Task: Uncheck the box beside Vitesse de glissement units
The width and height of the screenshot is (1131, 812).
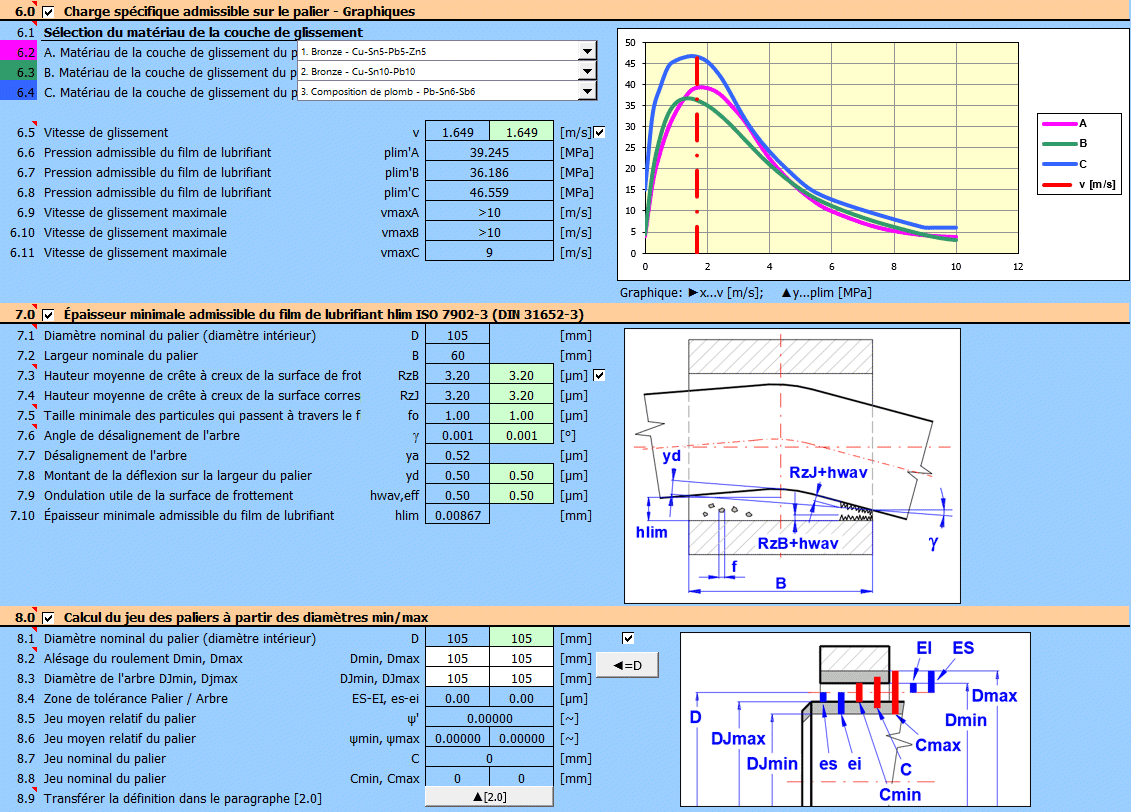Action: (599, 132)
